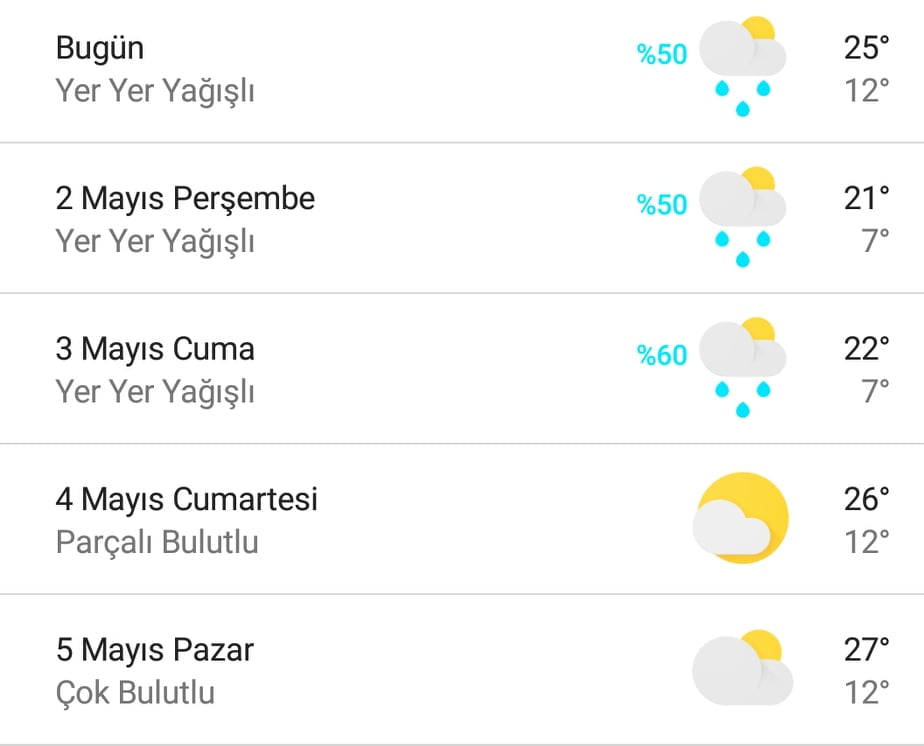Tap the 21° high on Perşembe

866,198
